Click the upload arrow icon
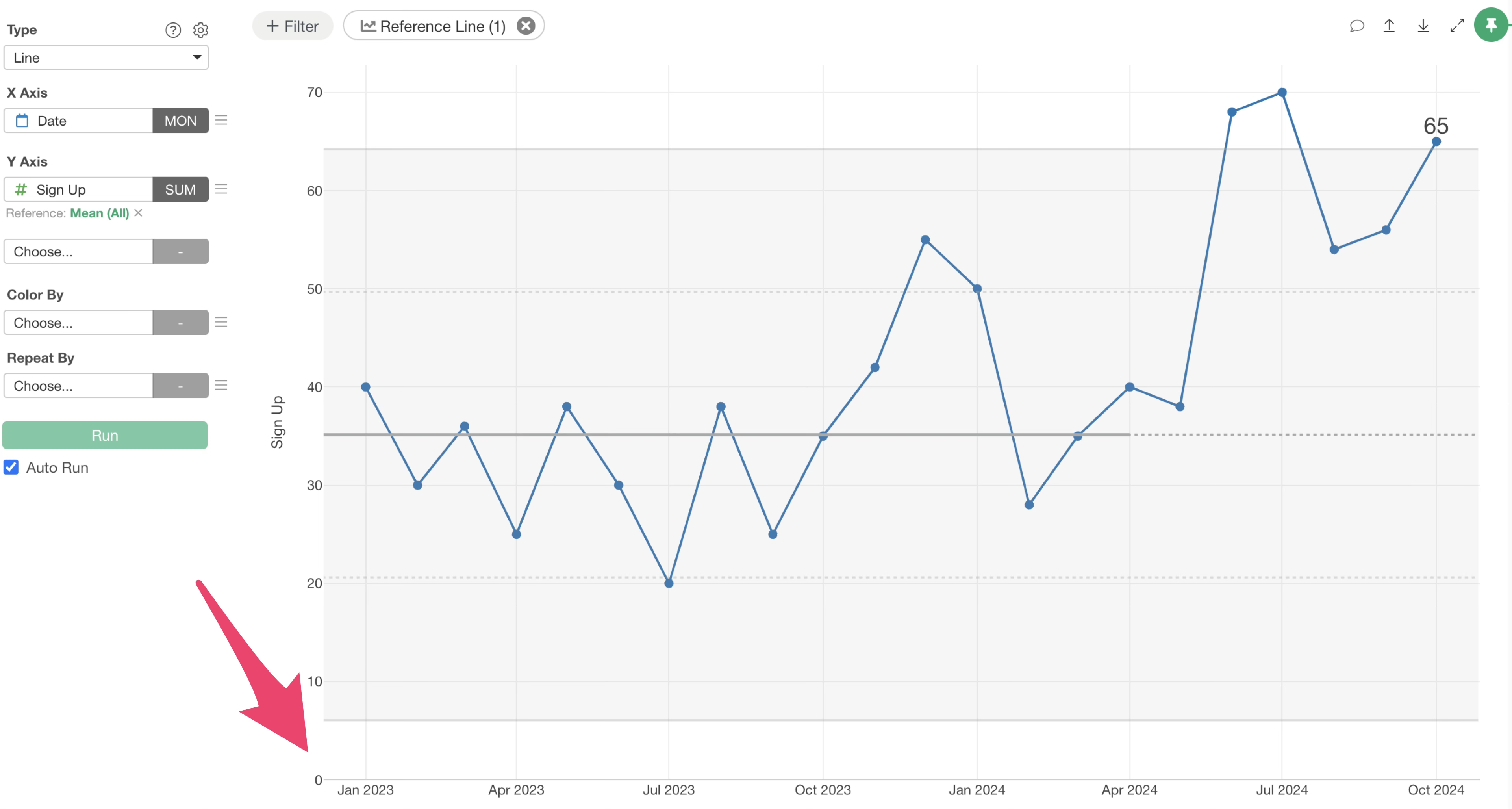 1389,26
